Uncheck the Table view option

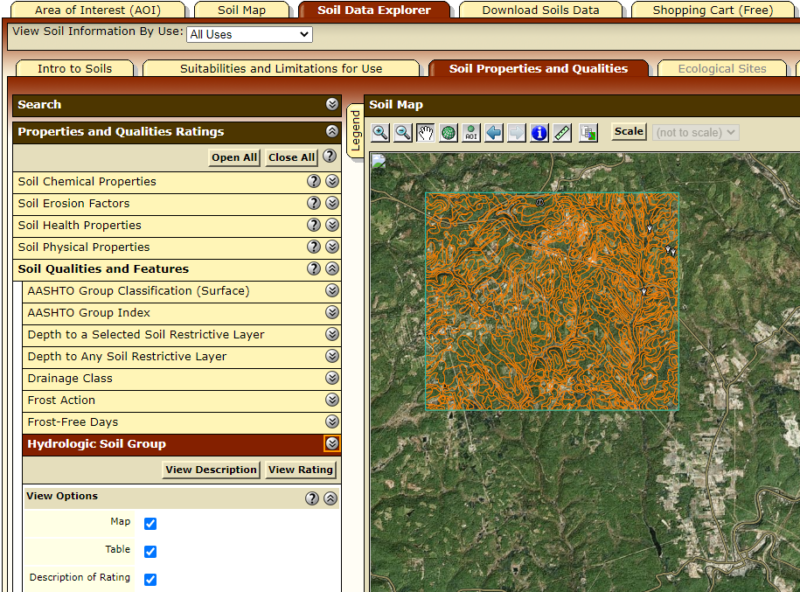tap(150, 550)
